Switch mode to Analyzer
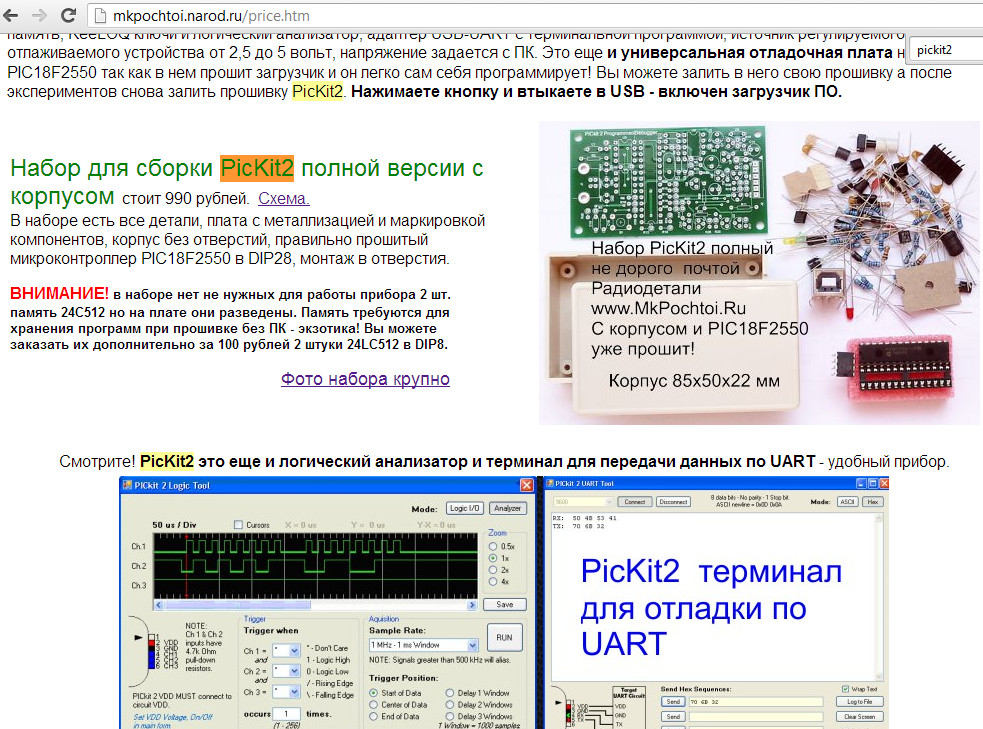Screen dimensions: 983x729 [x=509, y=508]
